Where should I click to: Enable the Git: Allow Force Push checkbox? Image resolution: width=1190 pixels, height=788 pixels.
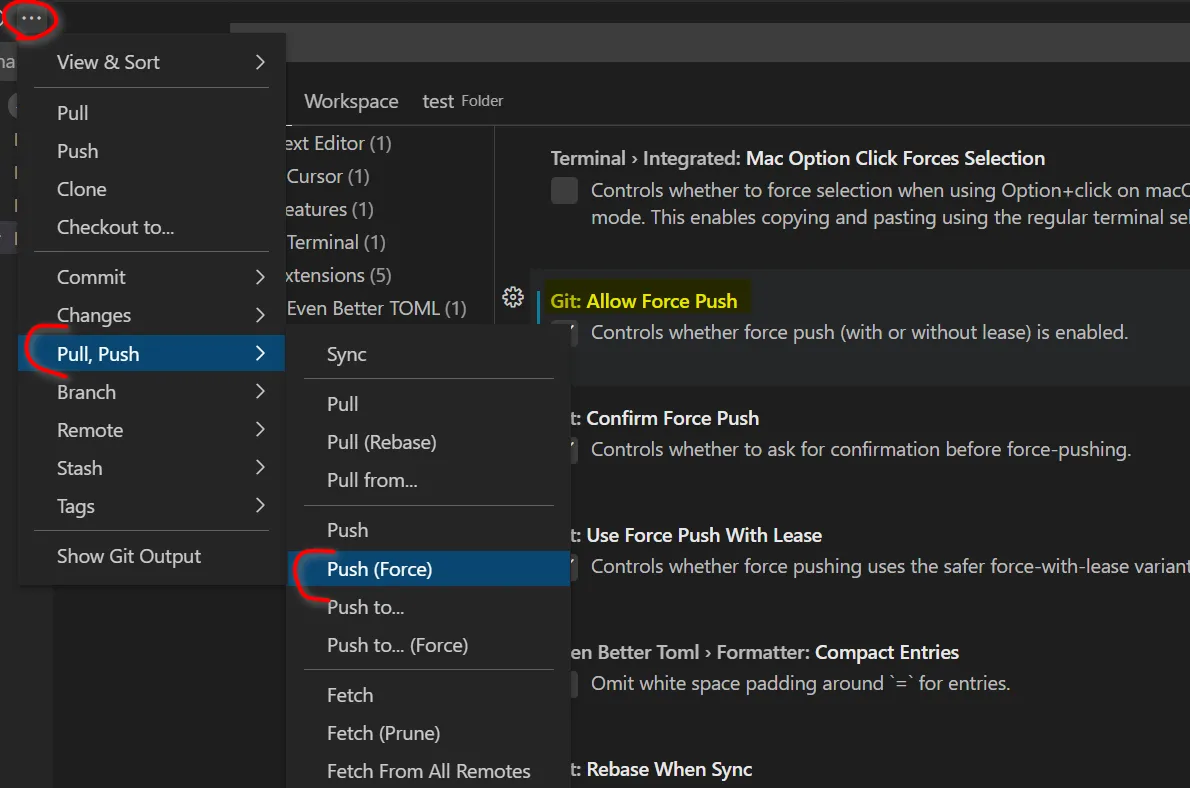tap(564, 333)
